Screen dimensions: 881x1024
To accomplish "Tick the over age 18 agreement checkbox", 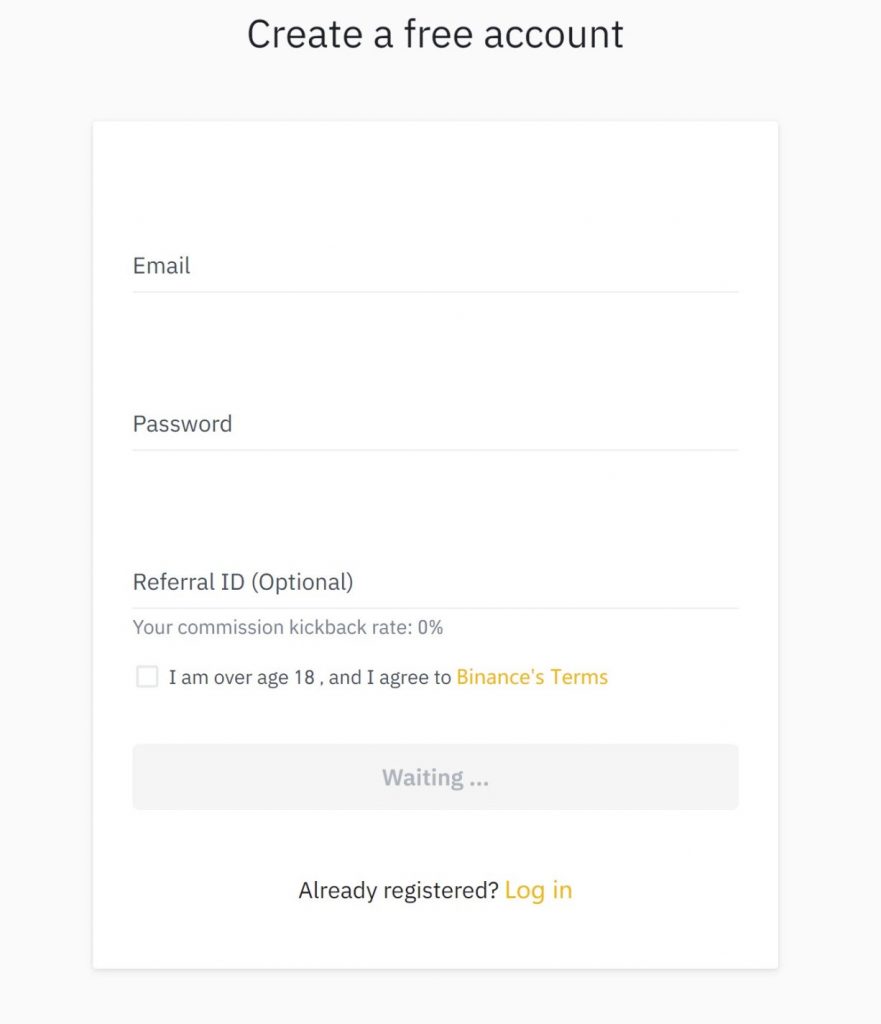I will pos(147,677).
